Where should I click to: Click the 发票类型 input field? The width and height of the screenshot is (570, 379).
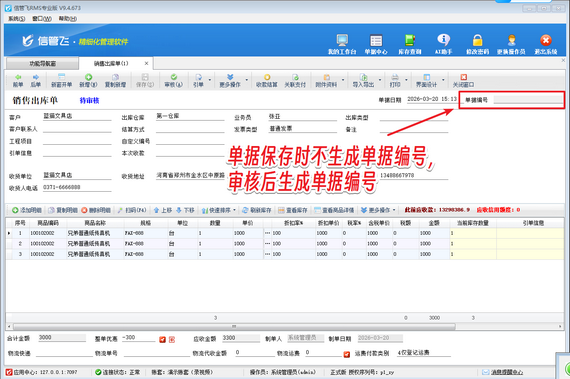click(x=303, y=128)
